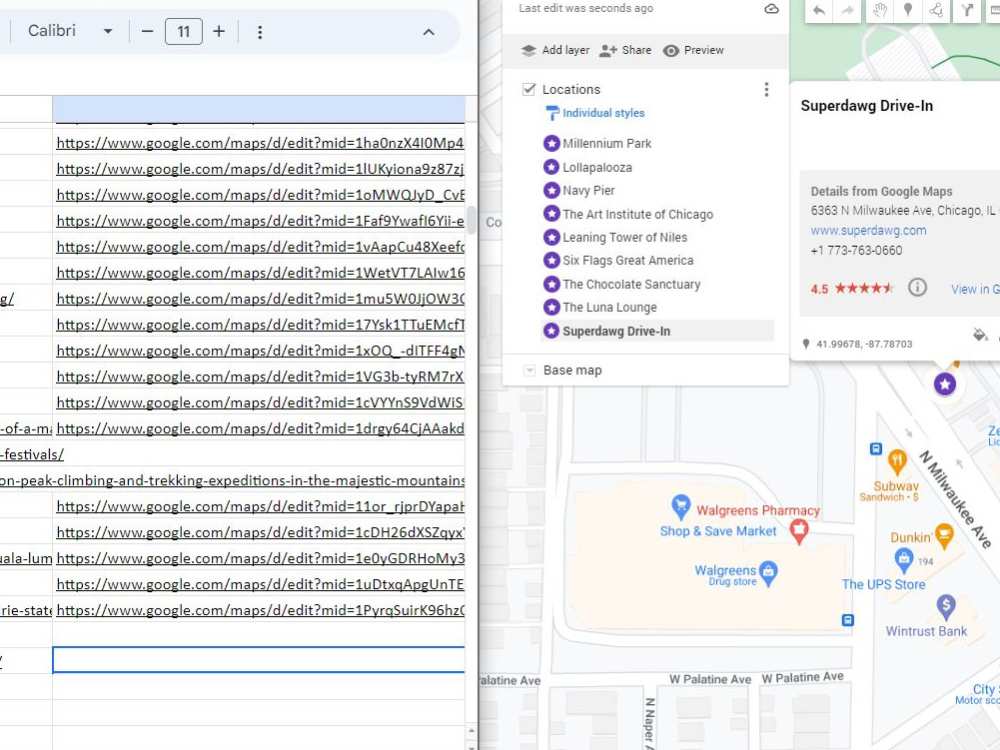Click the coordinates pin icon in info card
The image size is (1000, 750).
pos(806,344)
